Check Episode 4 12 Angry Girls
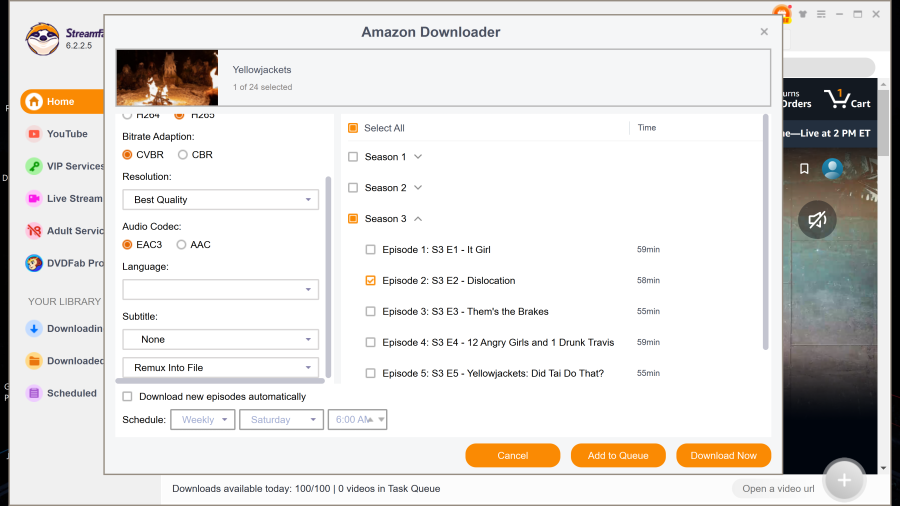 tap(370, 342)
